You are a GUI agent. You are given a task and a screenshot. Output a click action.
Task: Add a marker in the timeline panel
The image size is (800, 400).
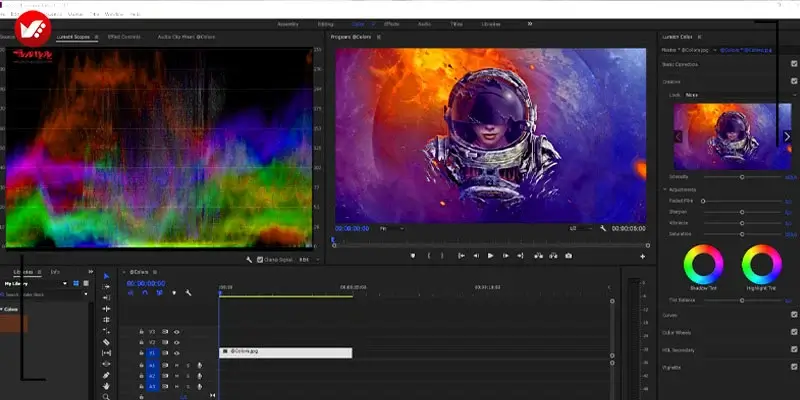pos(174,293)
